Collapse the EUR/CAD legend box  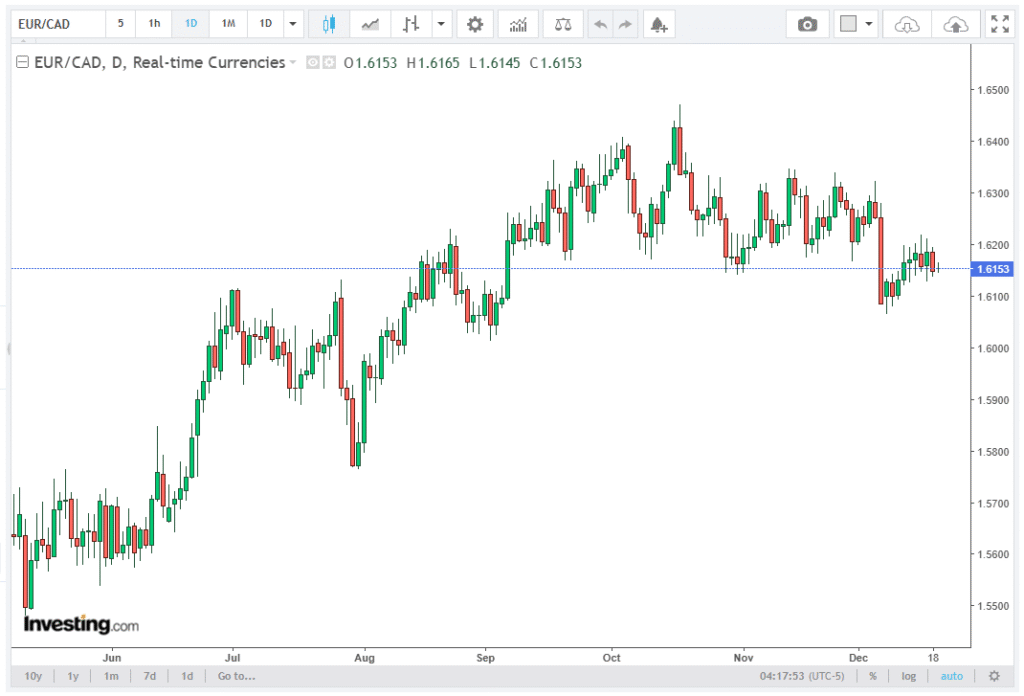coord(22,63)
